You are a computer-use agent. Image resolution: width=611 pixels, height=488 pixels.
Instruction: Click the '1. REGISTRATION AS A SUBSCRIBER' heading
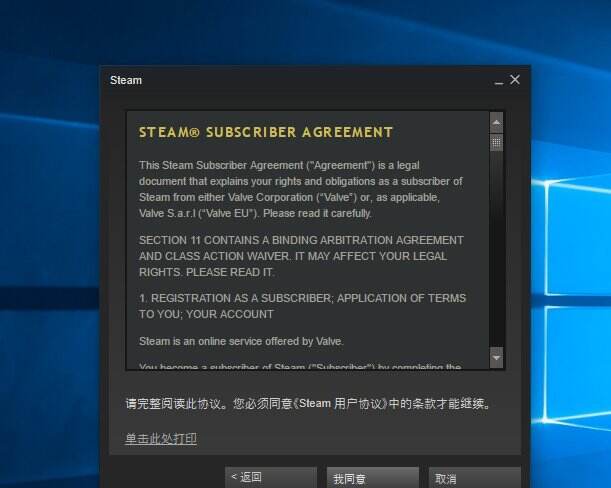(302, 306)
